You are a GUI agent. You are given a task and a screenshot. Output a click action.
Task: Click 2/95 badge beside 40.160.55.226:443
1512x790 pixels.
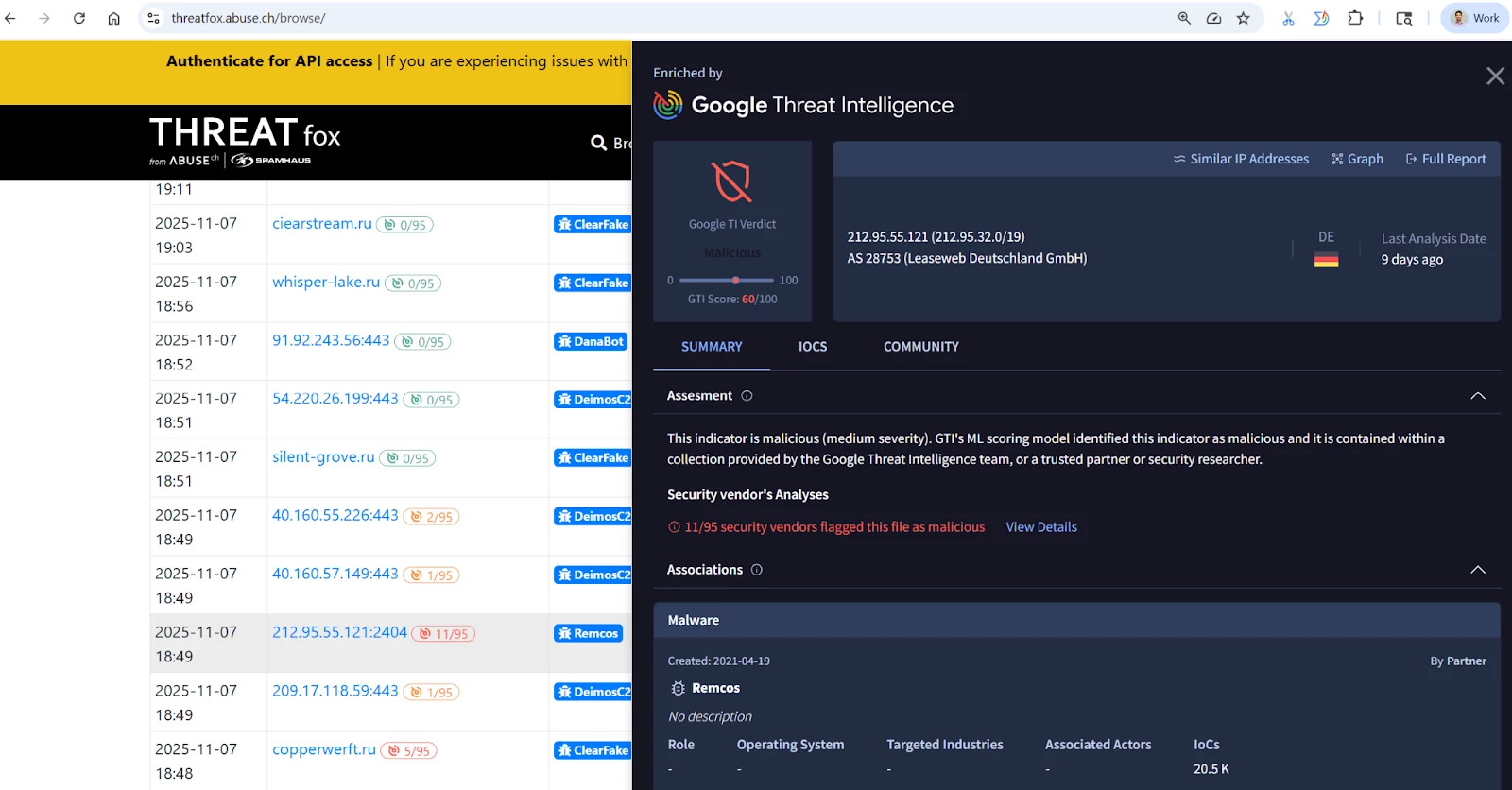431,518
